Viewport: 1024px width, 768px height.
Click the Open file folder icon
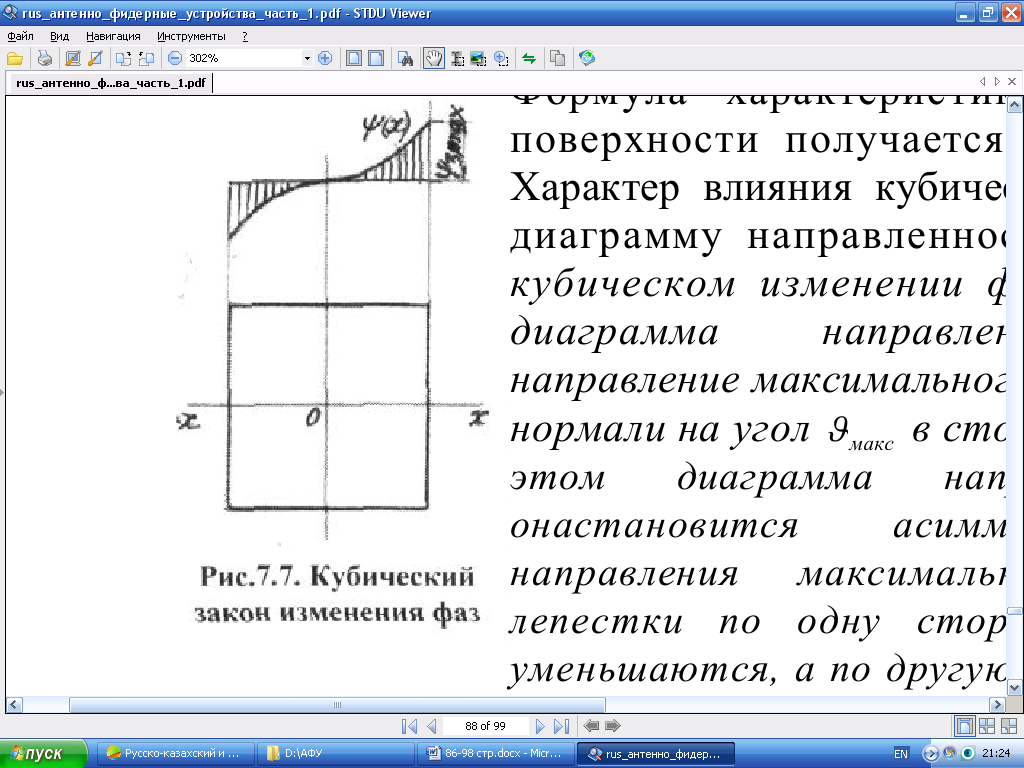14,58
